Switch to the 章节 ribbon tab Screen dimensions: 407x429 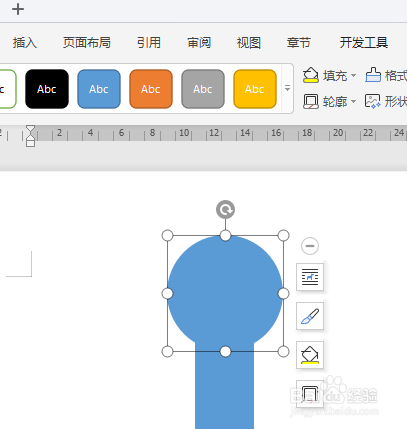(299, 43)
